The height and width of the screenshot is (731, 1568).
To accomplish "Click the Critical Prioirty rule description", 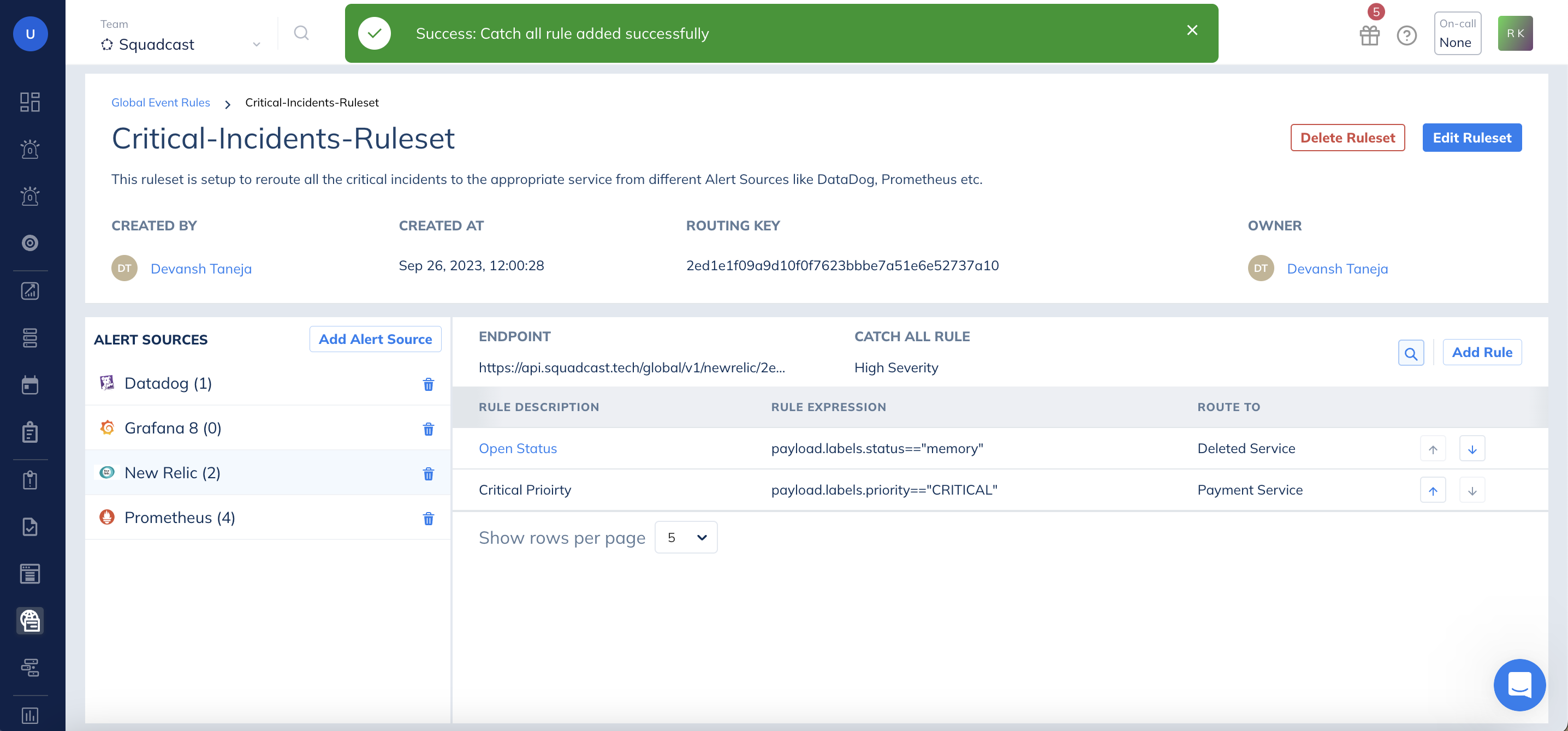I will click(525, 490).
